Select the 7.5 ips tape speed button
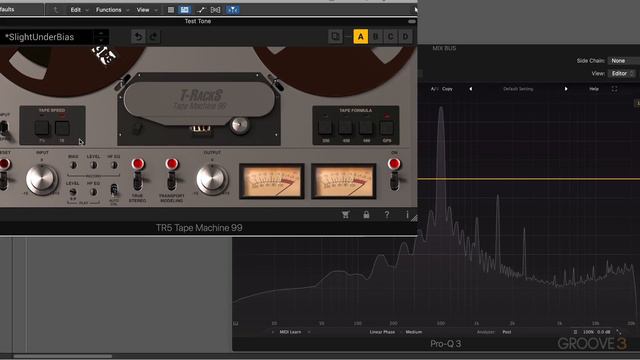 point(42,128)
